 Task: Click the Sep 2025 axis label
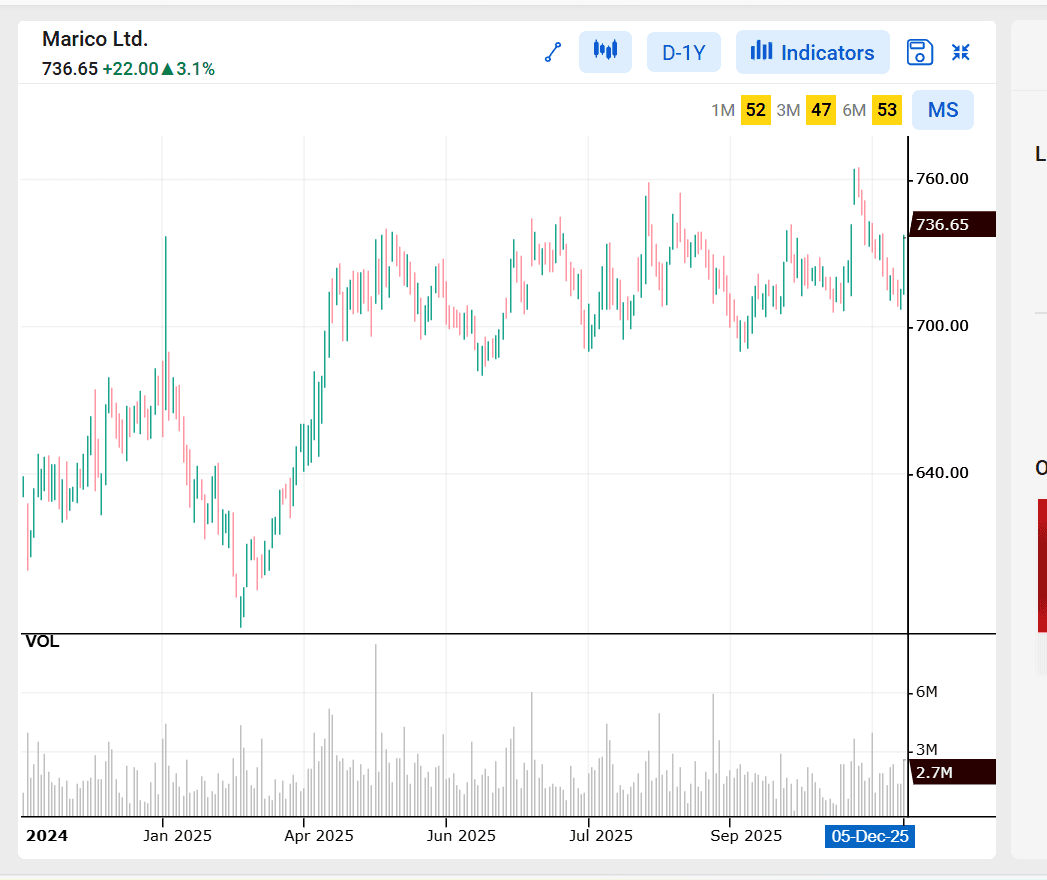click(x=746, y=836)
